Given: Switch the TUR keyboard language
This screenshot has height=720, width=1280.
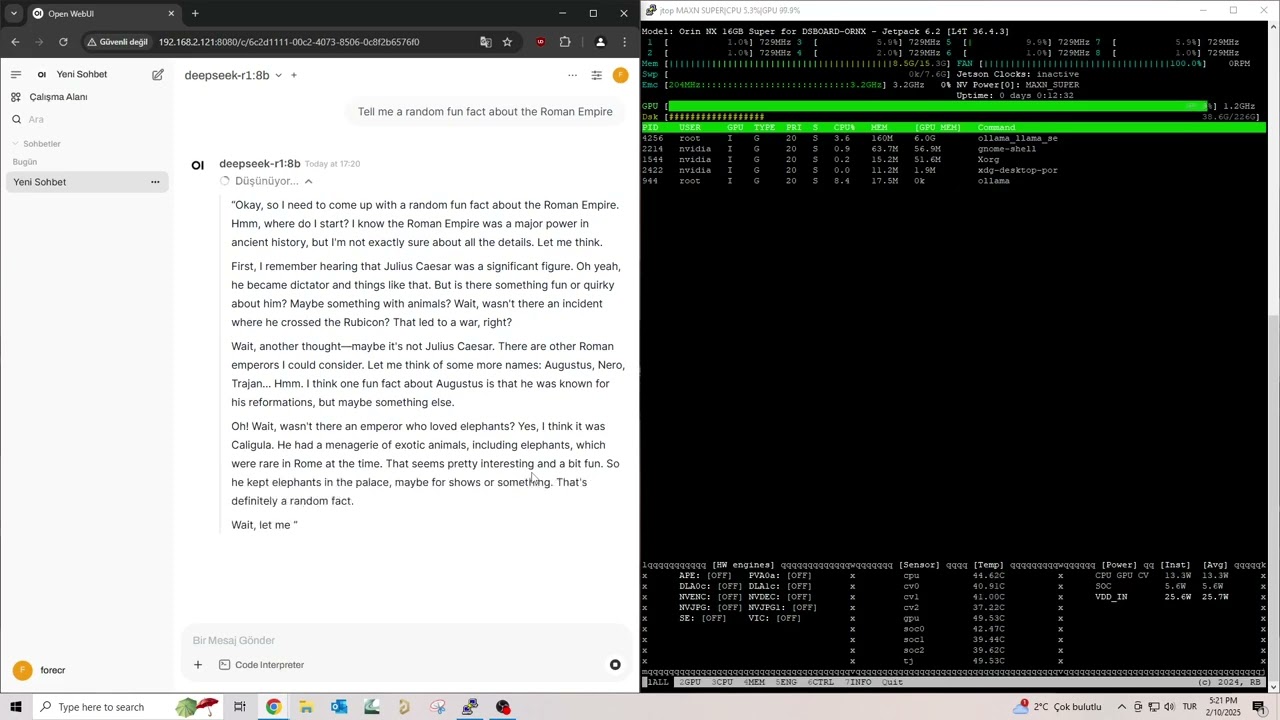Looking at the screenshot, I should [x=1190, y=707].
